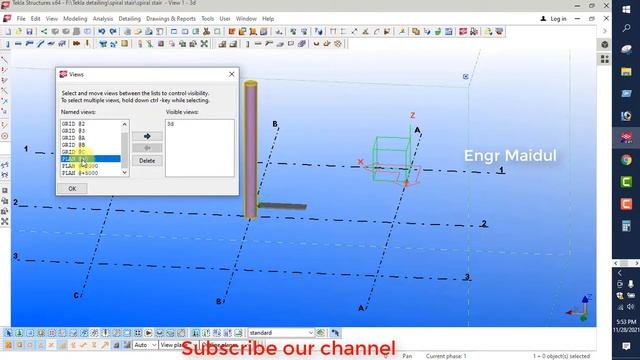Click the notification center icon

point(626,346)
